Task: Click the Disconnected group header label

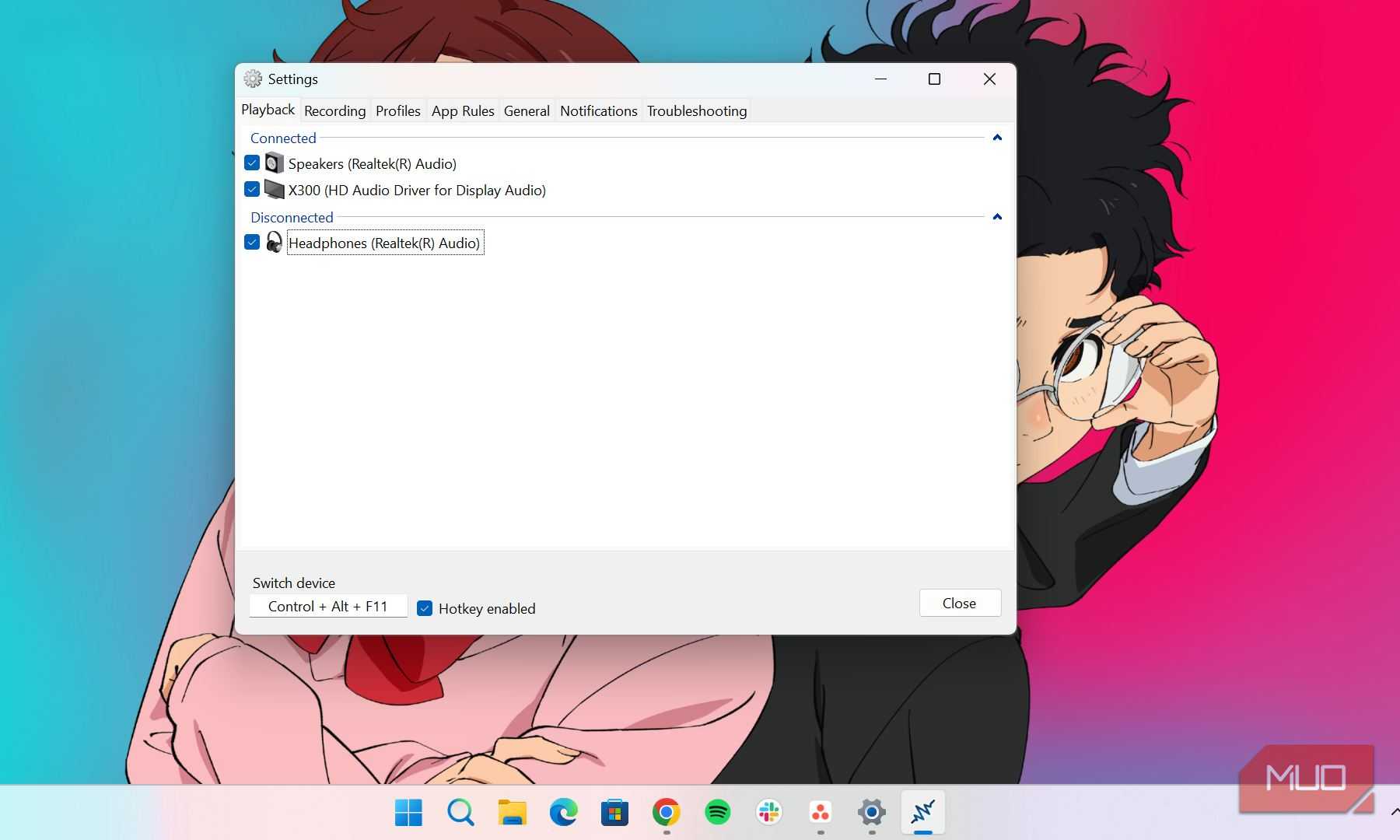Action: [292, 217]
